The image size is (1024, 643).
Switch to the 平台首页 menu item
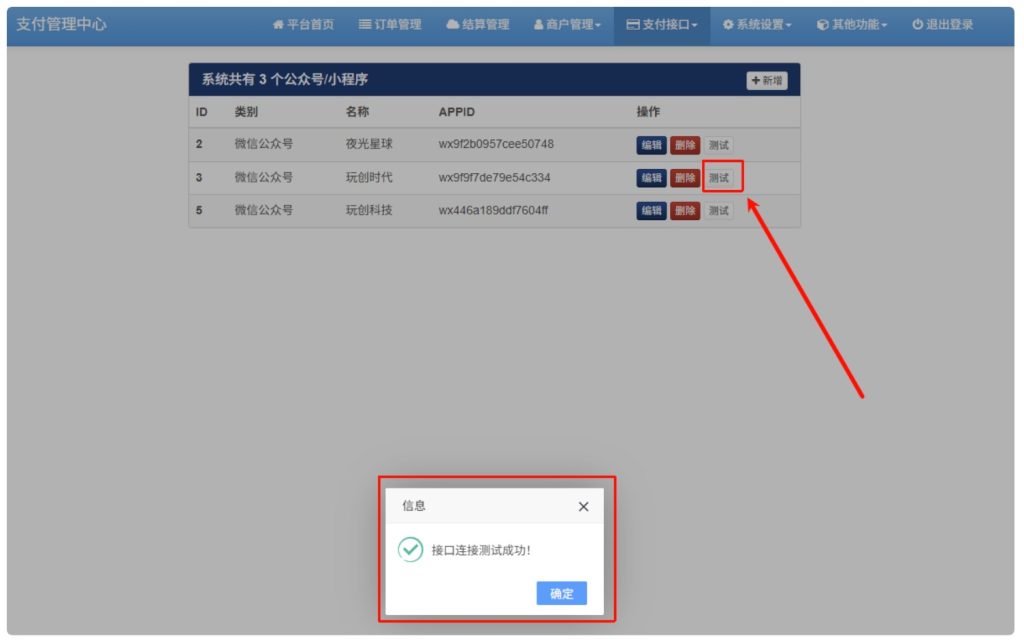point(302,24)
